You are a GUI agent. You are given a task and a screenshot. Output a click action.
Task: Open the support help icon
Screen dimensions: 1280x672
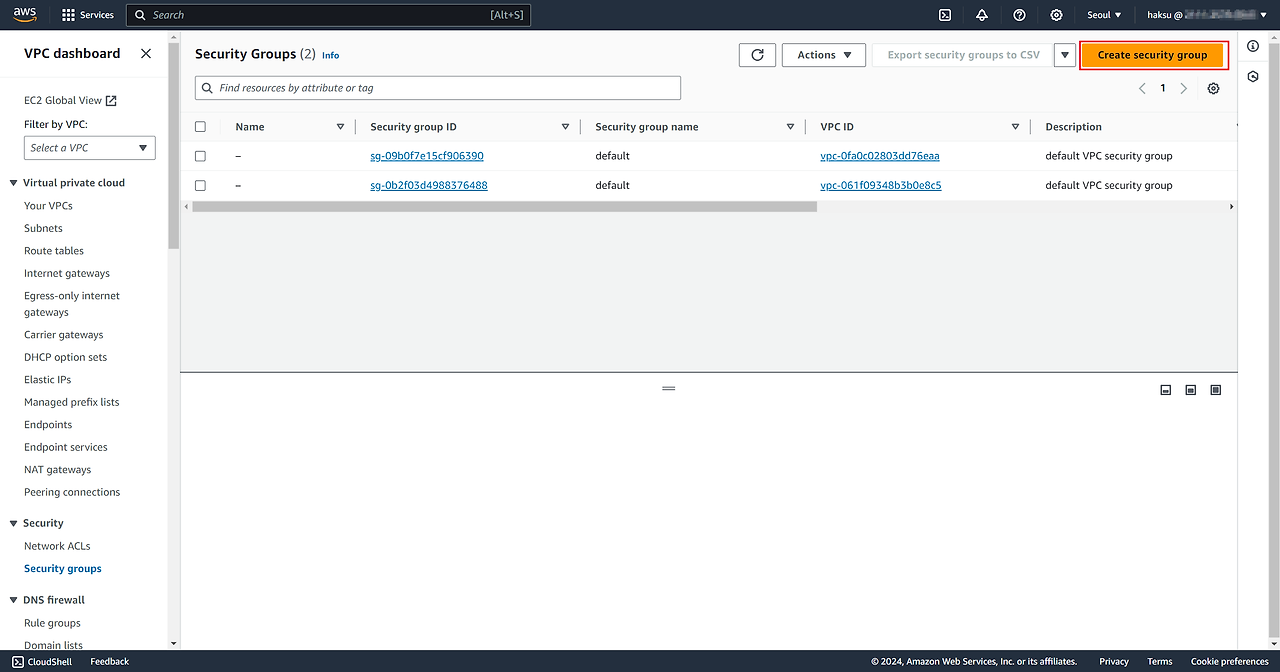[x=1019, y=15]
